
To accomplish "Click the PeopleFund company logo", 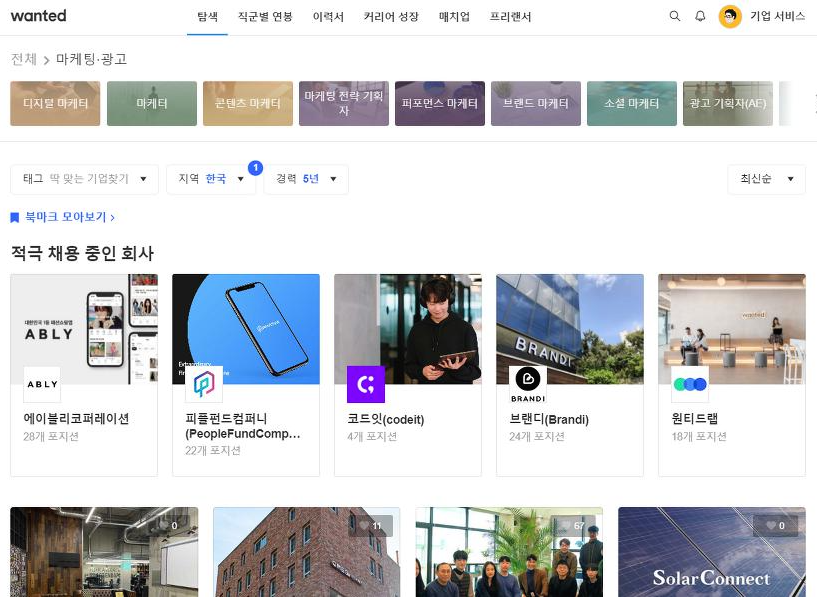I will point(204,384).
